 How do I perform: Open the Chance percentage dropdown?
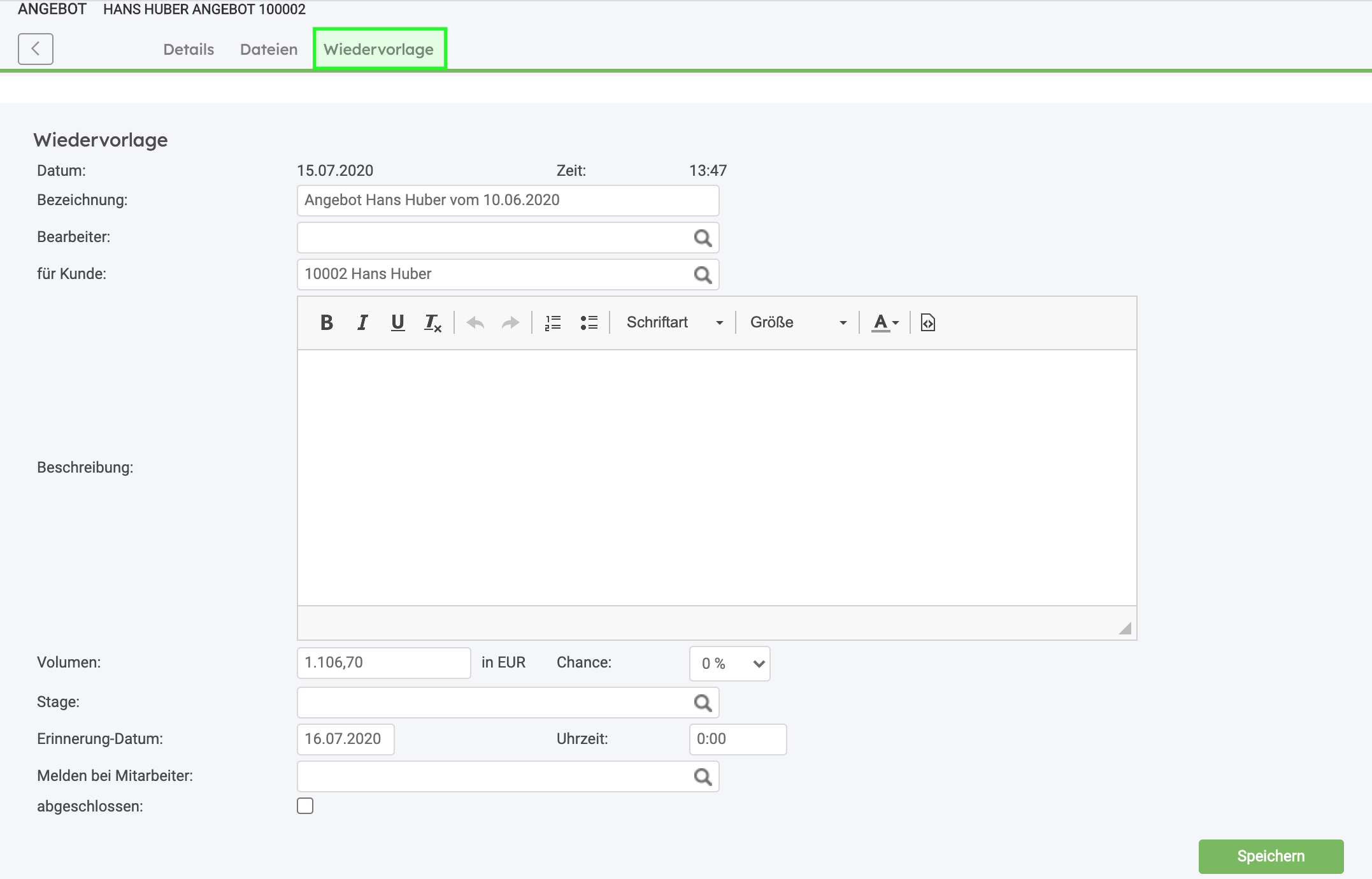point(730,664)
